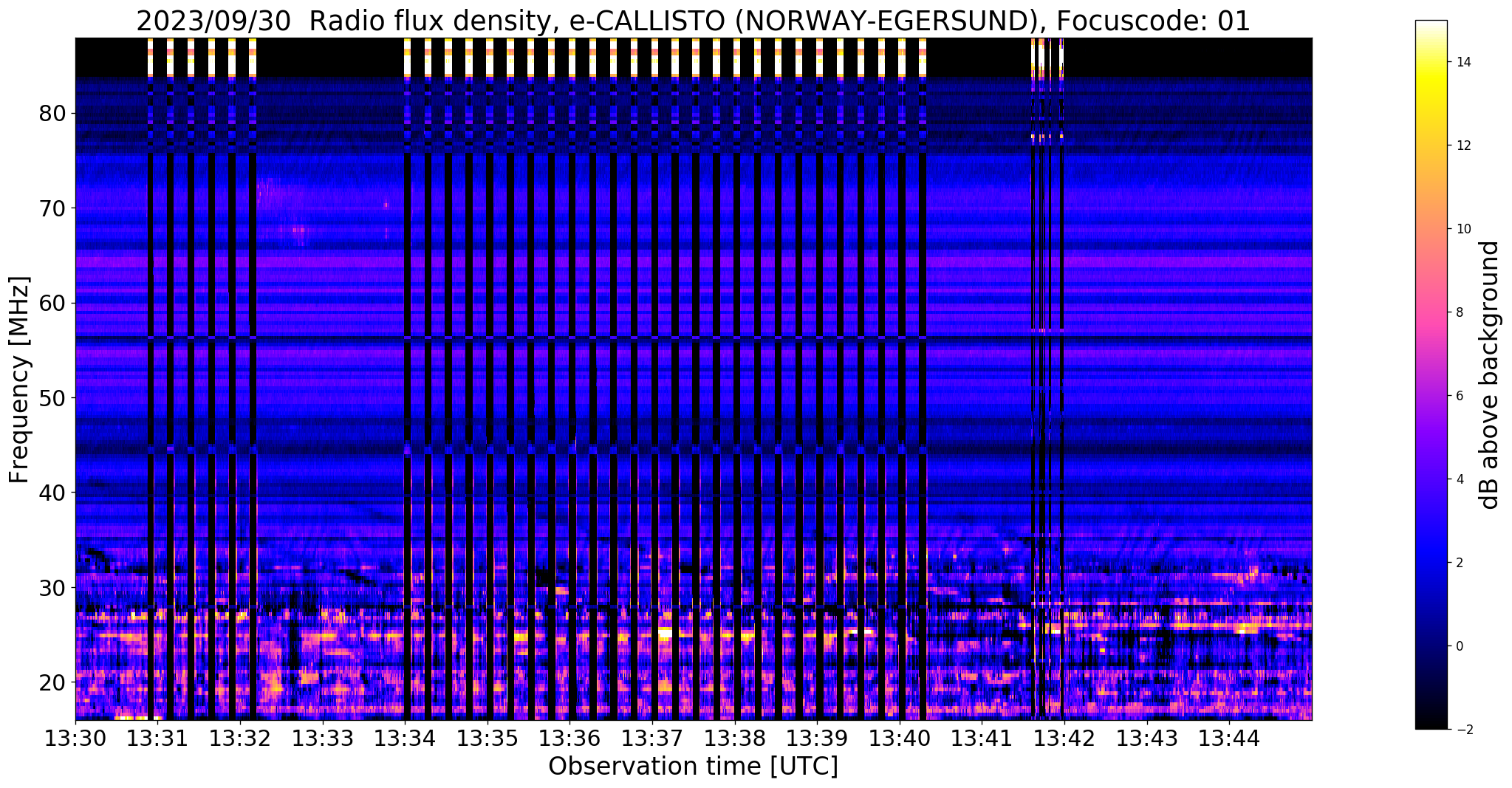
Task: Click the colorbar tick value 6
Action: click(1459, 396)
